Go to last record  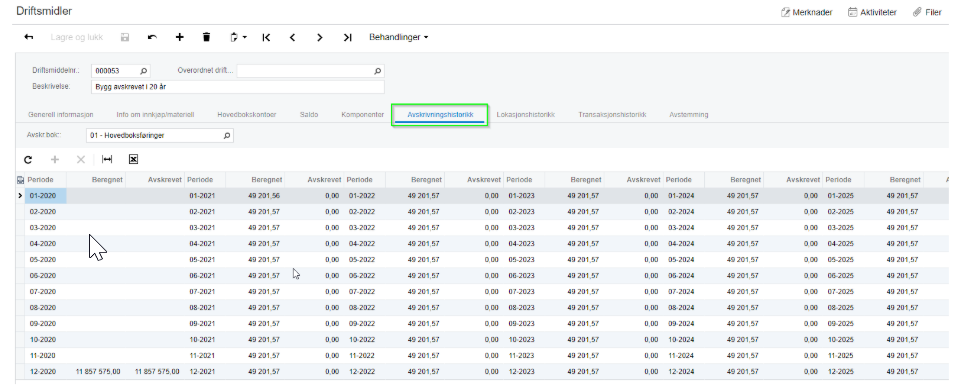click(x=347, y=37)
